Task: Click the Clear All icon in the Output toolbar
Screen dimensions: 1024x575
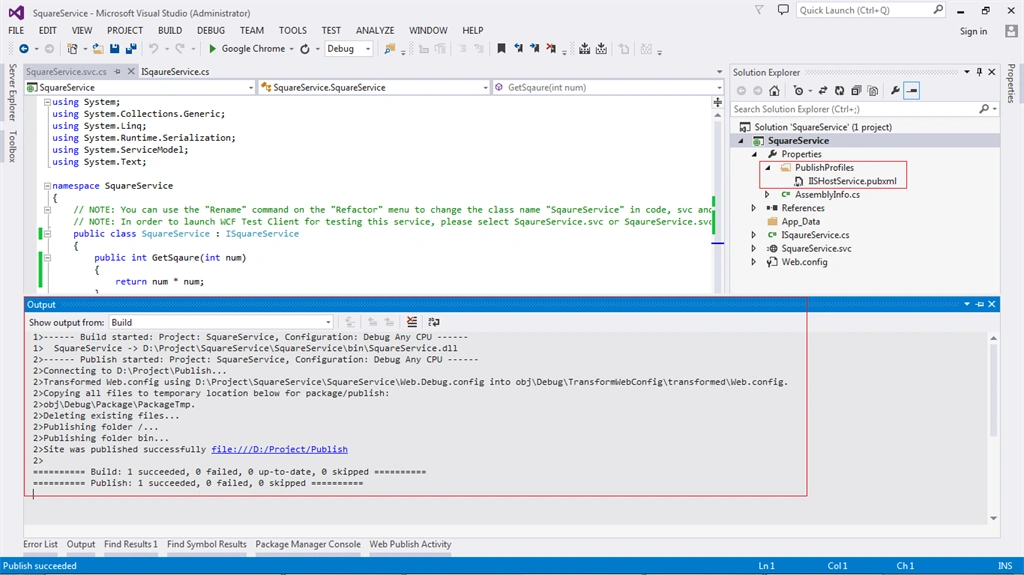Action: tap(411, 322)
